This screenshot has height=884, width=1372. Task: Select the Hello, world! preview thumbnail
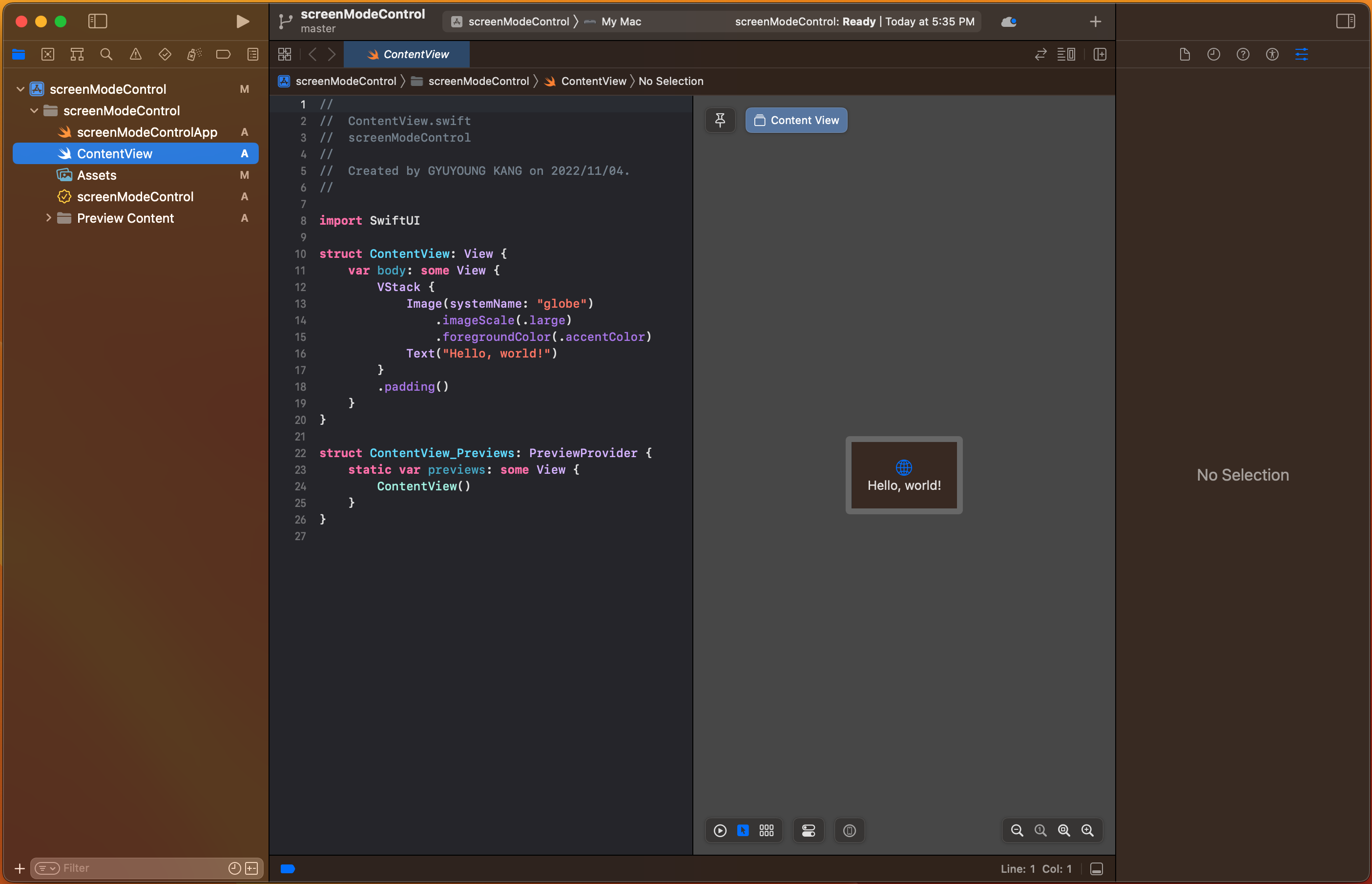904,475
